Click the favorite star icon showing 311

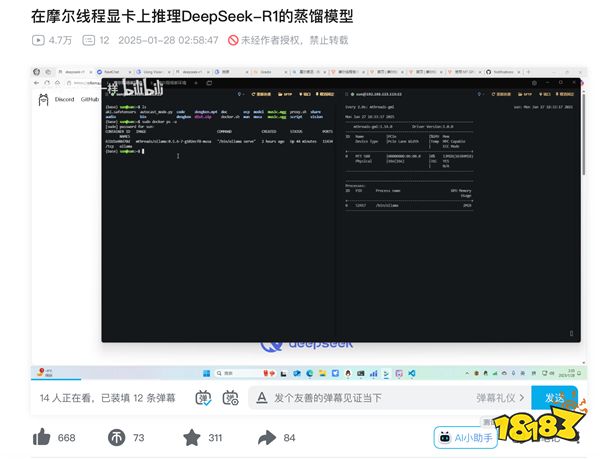click(x=192, y=438)
